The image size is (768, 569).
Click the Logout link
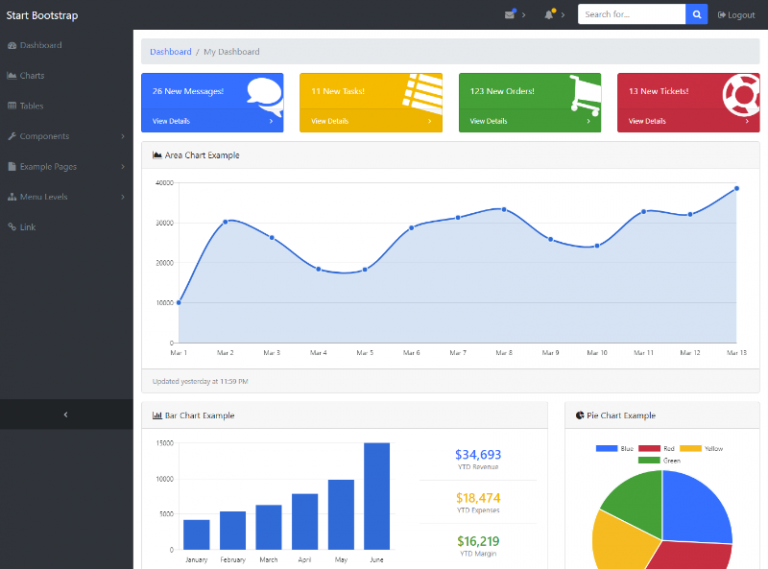click(x=736, y=15)
